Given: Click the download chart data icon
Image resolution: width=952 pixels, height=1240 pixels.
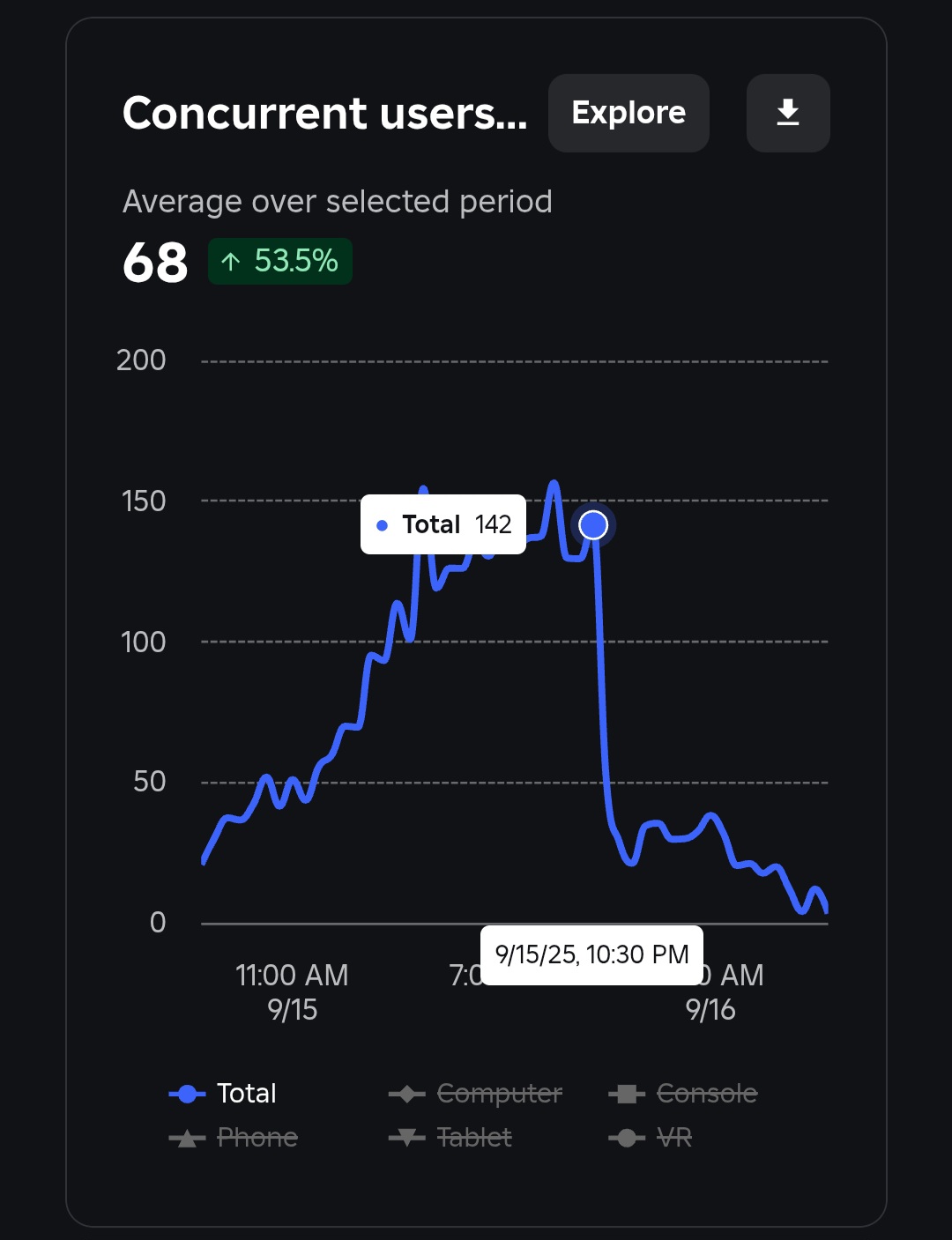Looking at the screenshot, I should pyautogui.click(x=787, y=113).
